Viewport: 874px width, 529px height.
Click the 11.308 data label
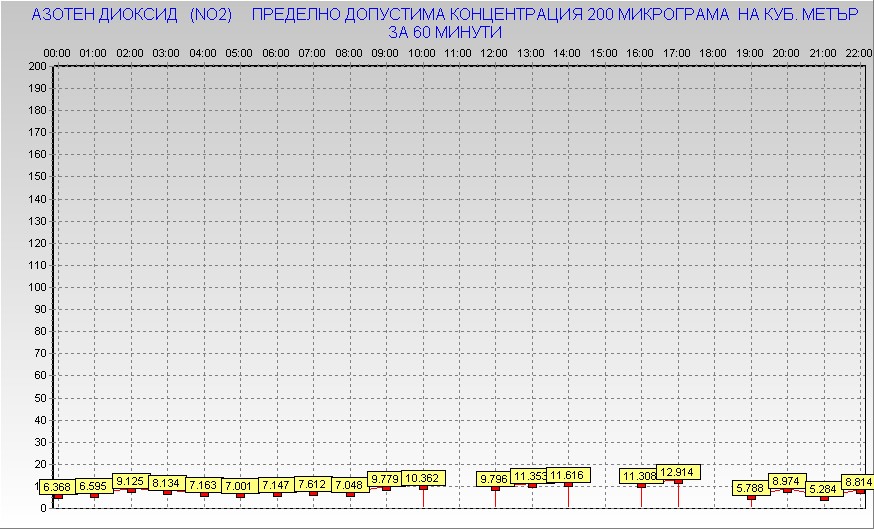(x=640, y=476)
